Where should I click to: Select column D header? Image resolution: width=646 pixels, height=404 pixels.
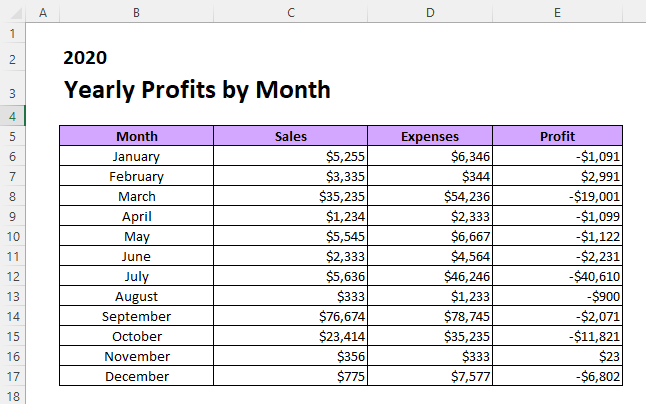click(430, 13)
